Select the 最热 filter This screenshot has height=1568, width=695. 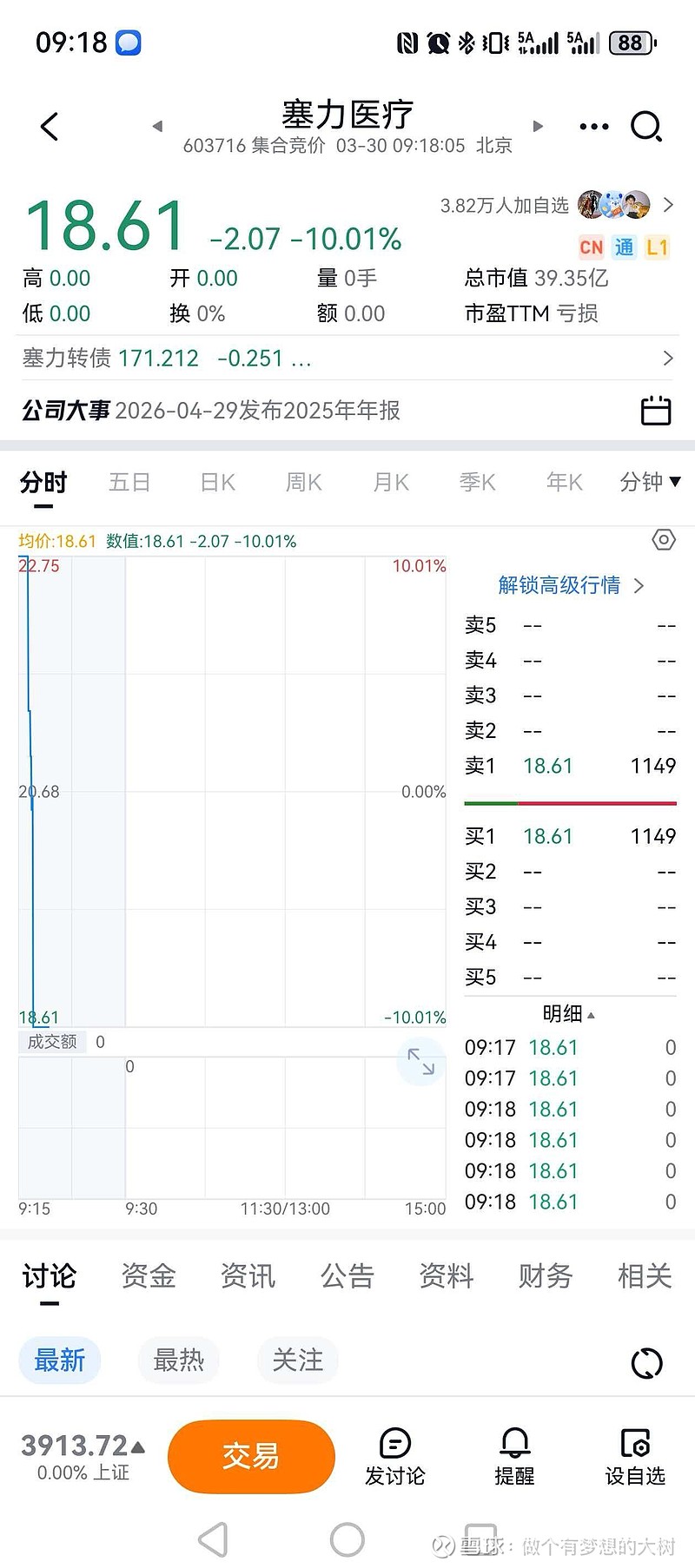click(178, 1360)
